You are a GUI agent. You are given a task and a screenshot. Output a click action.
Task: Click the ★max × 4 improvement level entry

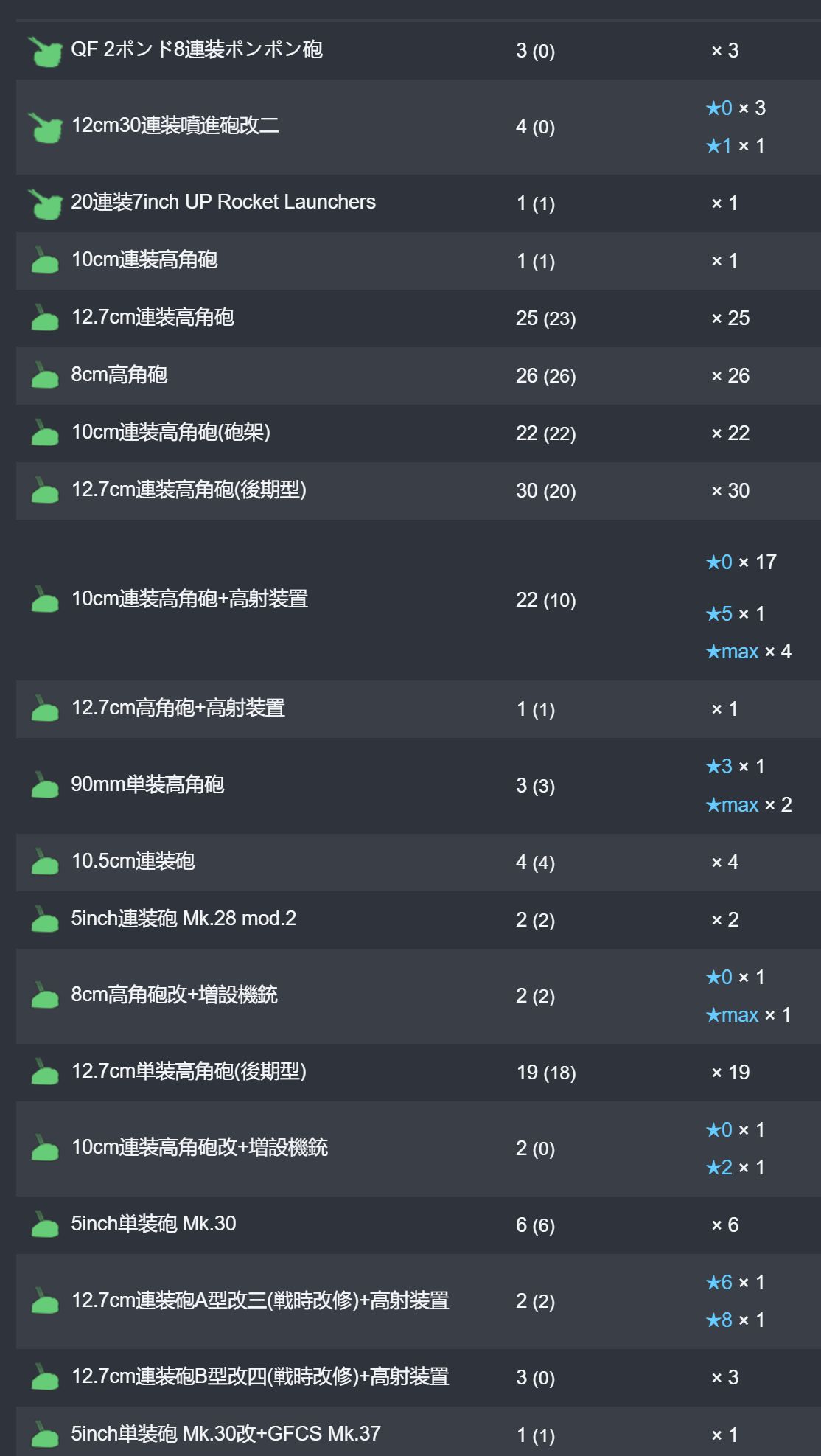click(x=748, y=652)
